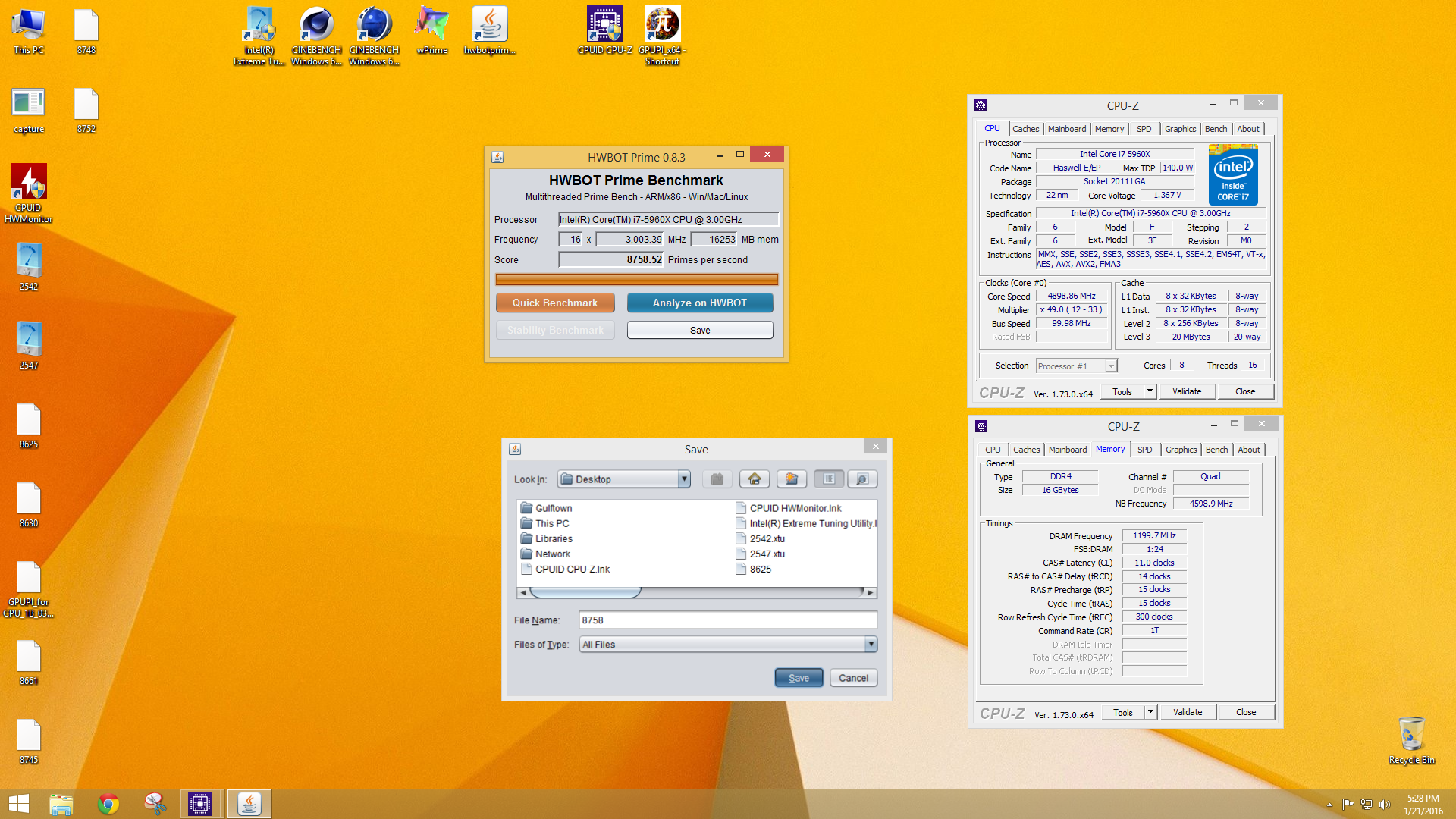This screenshot has height=819, width=1456.
Task: Open File Explorer from the taskbar
Action: (x=61, y=804)
